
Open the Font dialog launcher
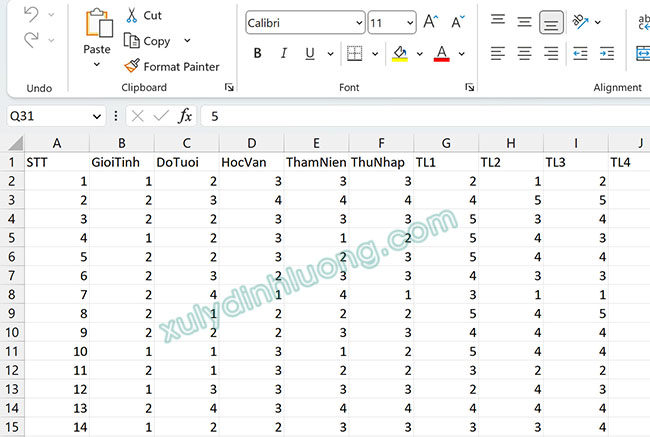(469, 88)
